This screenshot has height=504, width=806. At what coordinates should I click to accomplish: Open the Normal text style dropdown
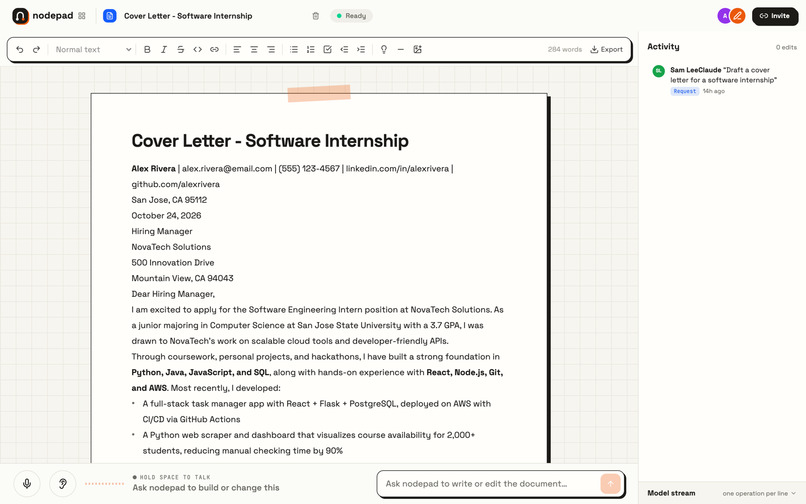point(93,49)
